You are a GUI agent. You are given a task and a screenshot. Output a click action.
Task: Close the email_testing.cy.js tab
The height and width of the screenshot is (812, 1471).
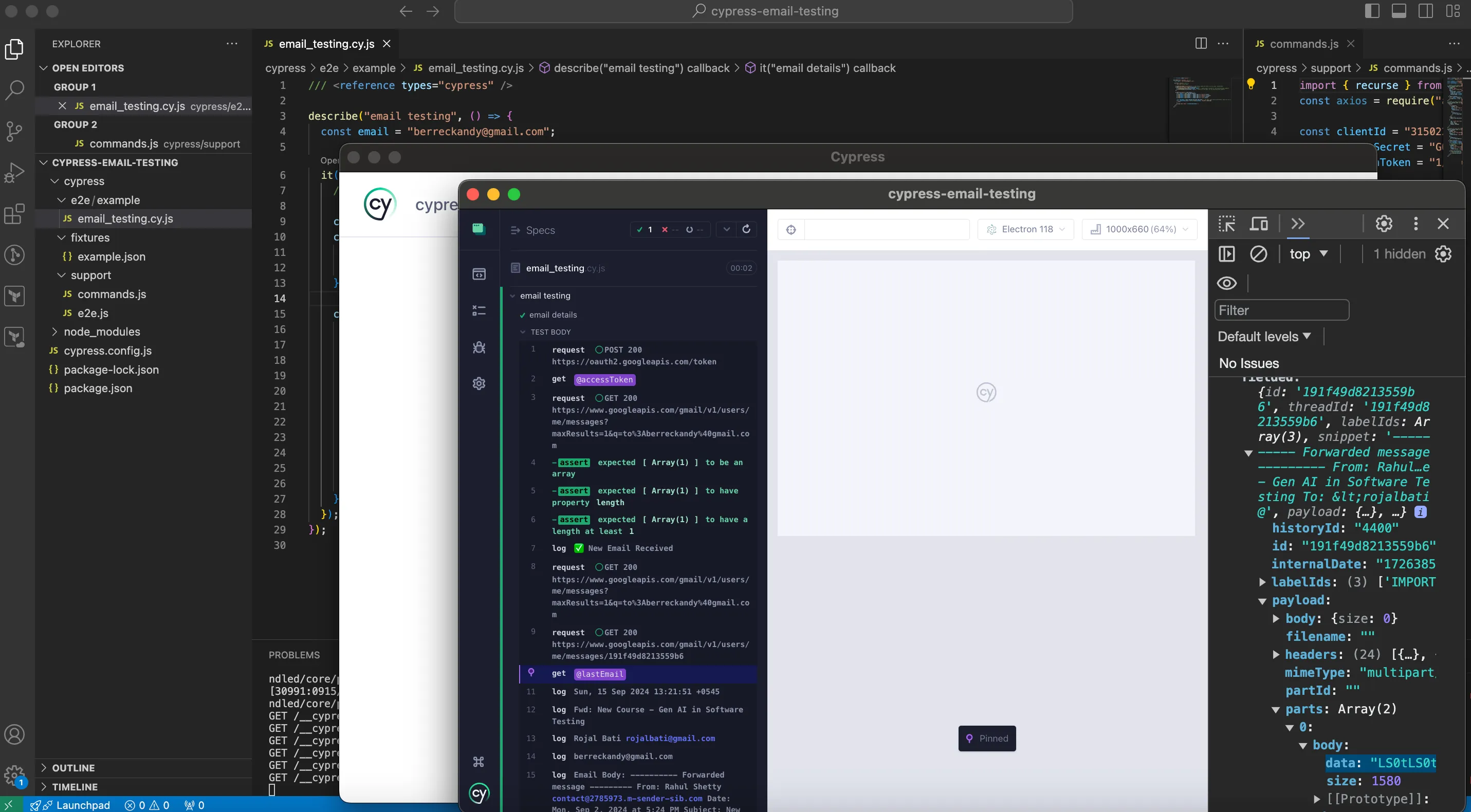pos(387,44)
